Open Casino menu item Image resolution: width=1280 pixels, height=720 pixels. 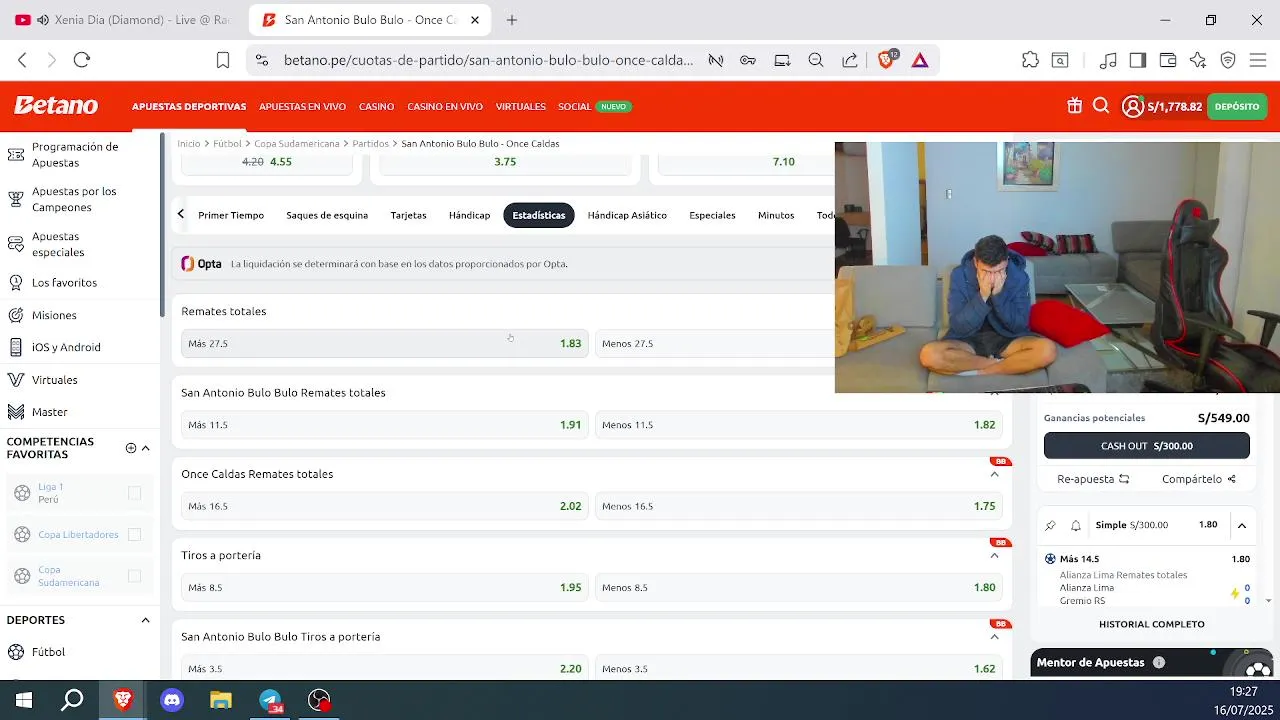point(377,106)
